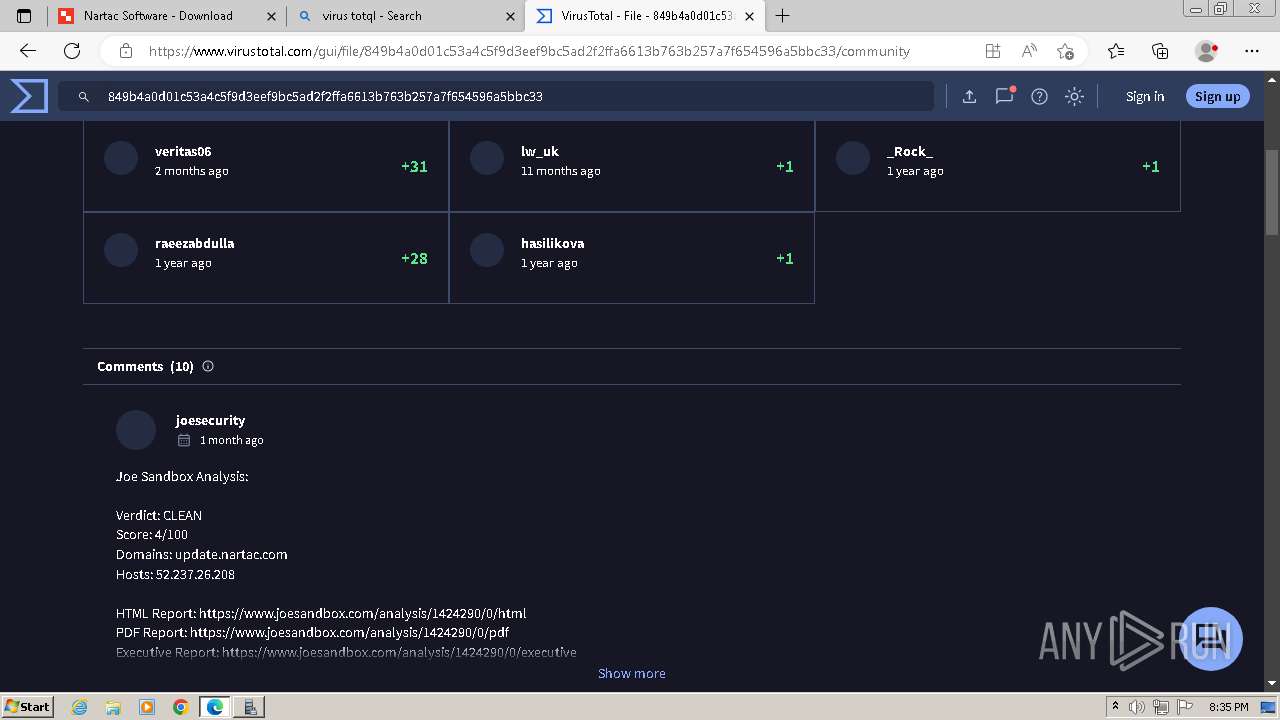Show hidden tray icons arrow
The image size is (1280, 720).
pyautogui.click(x=1115, y=707)
